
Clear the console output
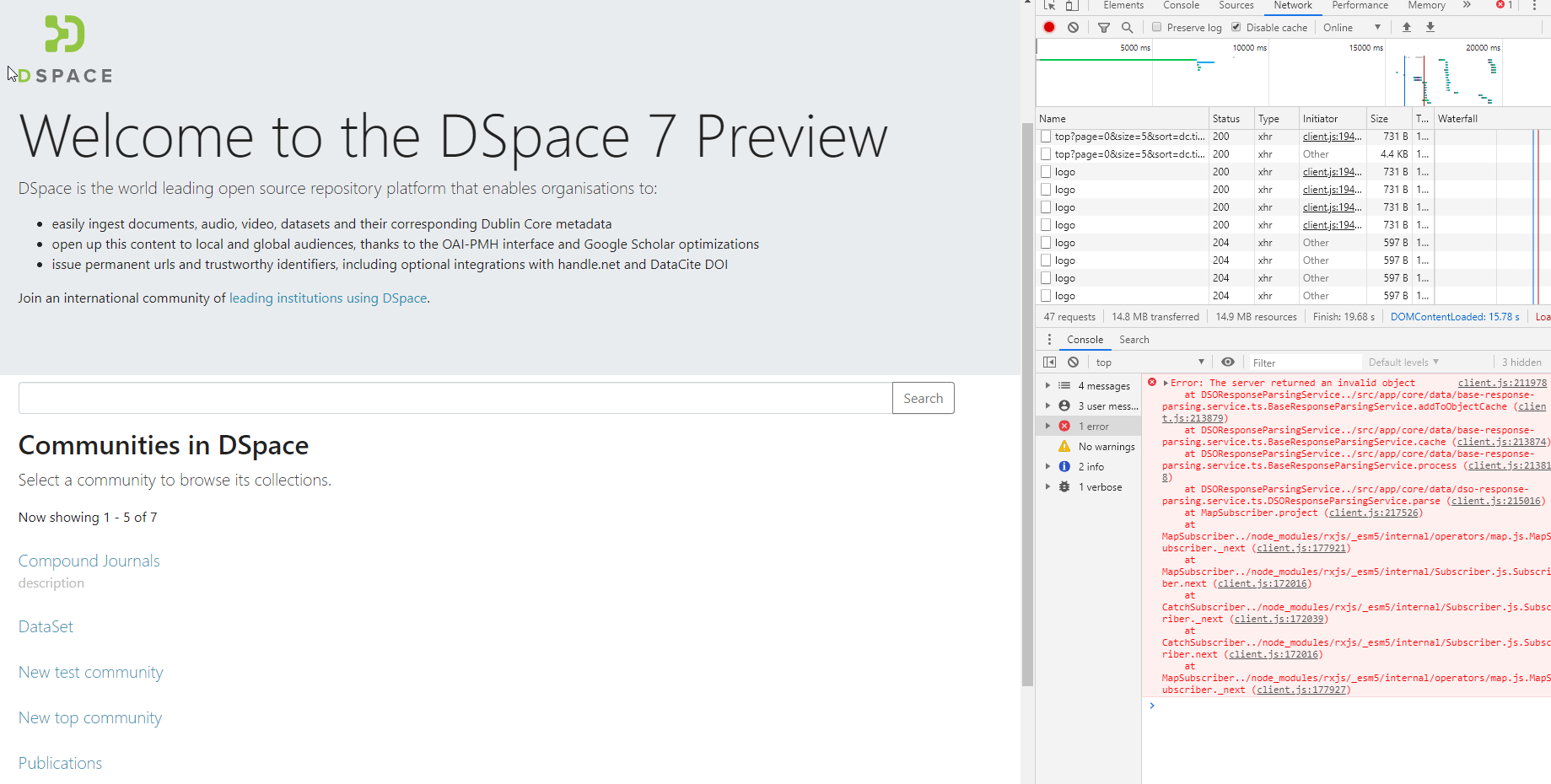coord(1073,362)
